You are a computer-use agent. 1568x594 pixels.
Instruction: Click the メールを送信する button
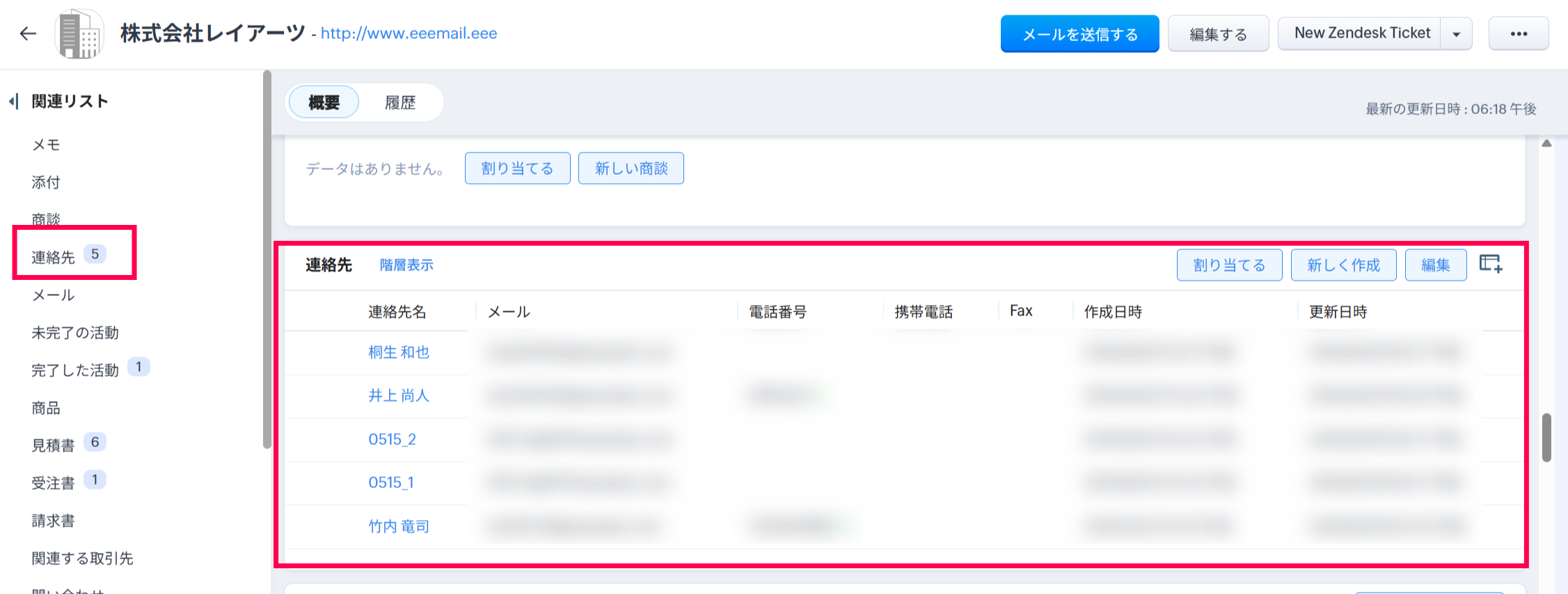click(1079, 34)
